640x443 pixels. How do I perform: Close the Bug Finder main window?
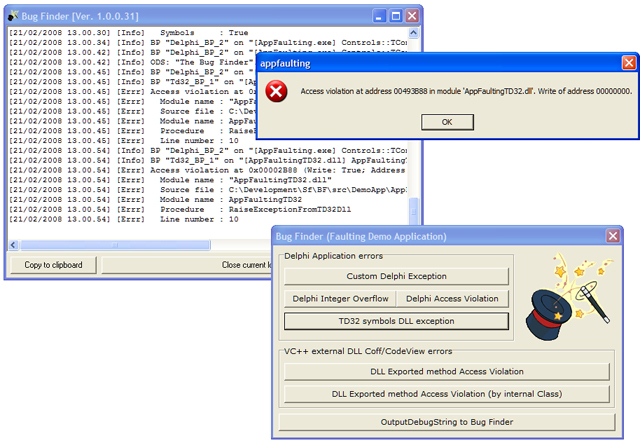coord(412,16)
